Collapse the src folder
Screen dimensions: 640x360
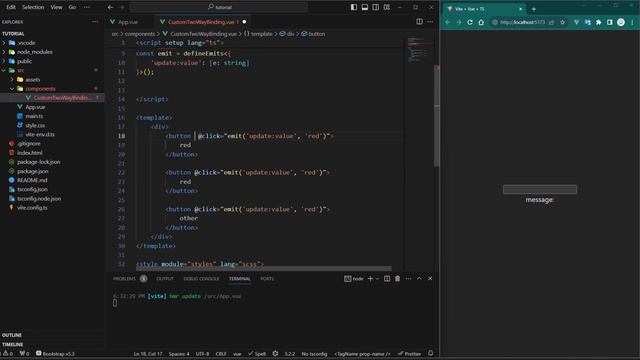click(20, 70)
